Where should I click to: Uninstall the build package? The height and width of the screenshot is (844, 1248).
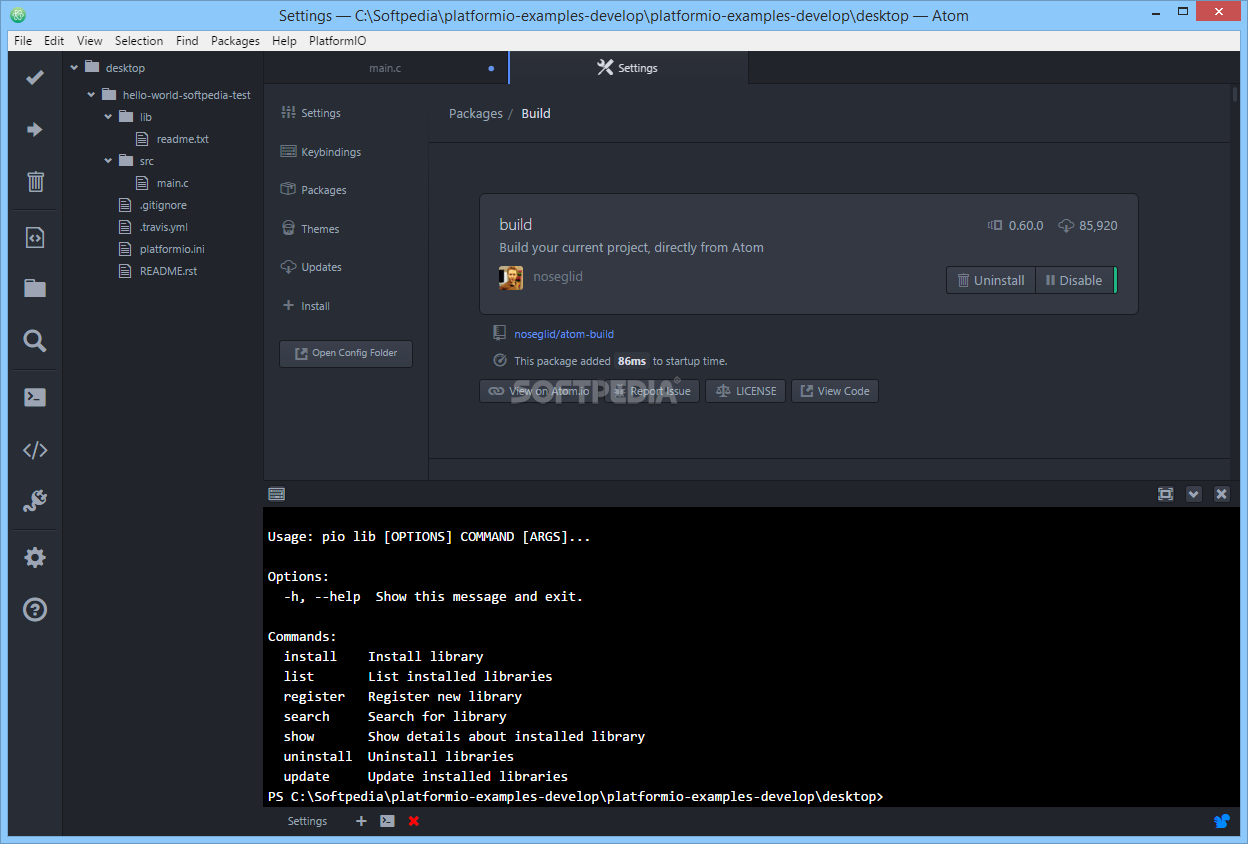tap(991, 280)
